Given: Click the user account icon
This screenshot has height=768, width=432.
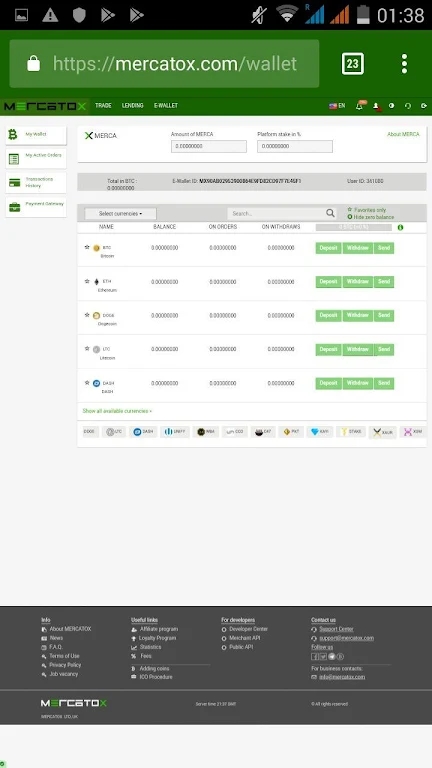Looking at the screenshot, I should pos(376,106).
